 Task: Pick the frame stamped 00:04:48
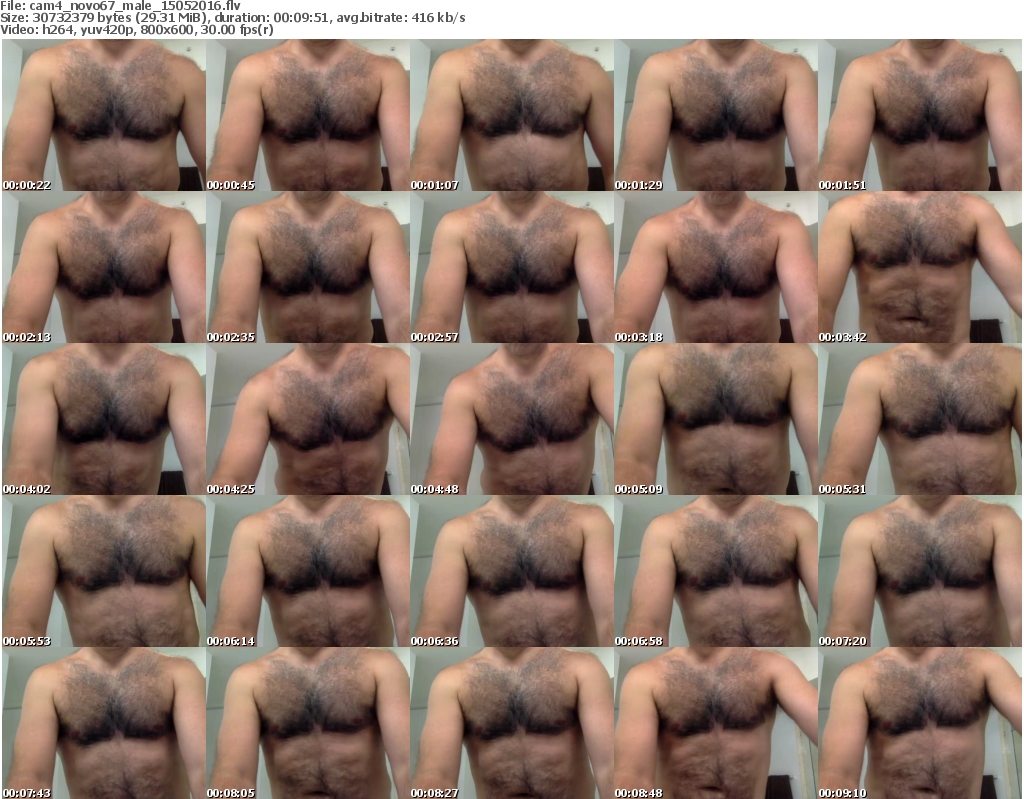pos(511,419)
